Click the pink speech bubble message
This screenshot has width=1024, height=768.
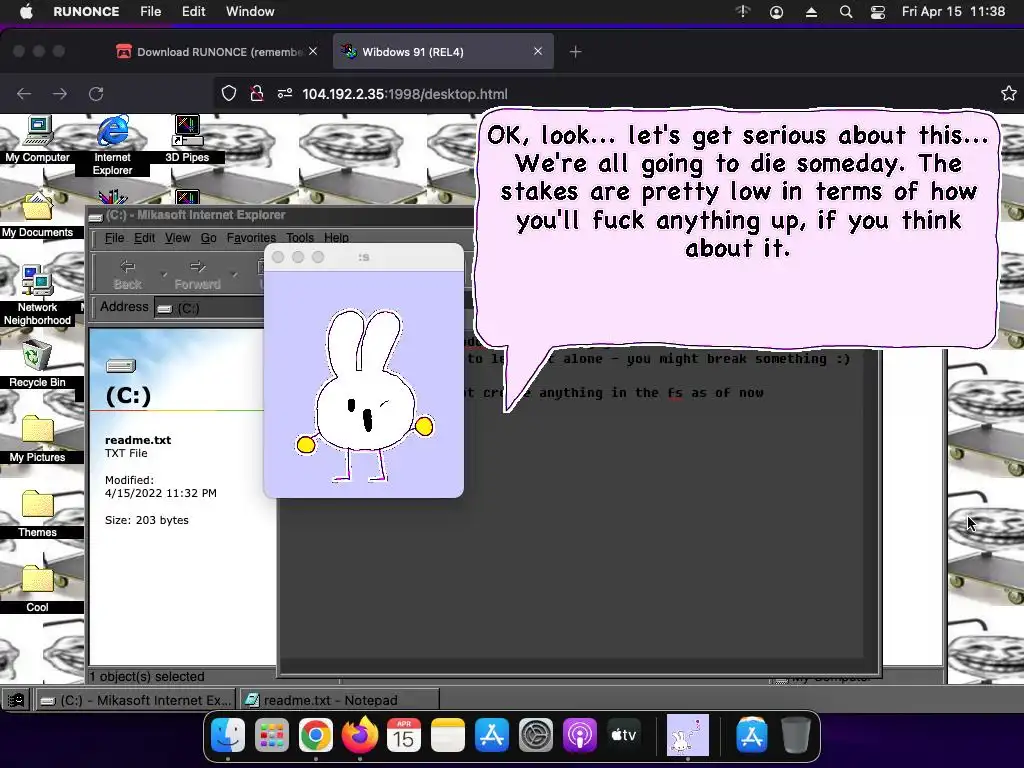pyautogui.click(x=737, y=229)
